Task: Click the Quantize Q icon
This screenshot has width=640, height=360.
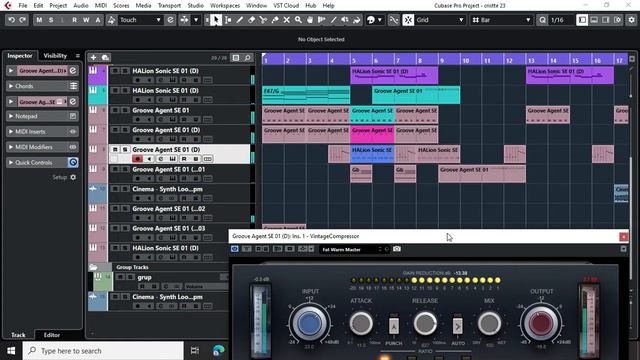Action: click(542, 20)
